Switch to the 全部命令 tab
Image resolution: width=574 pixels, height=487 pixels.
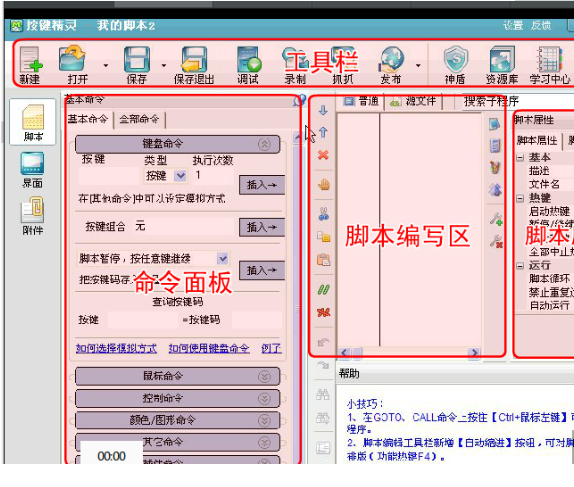[139, 119]
